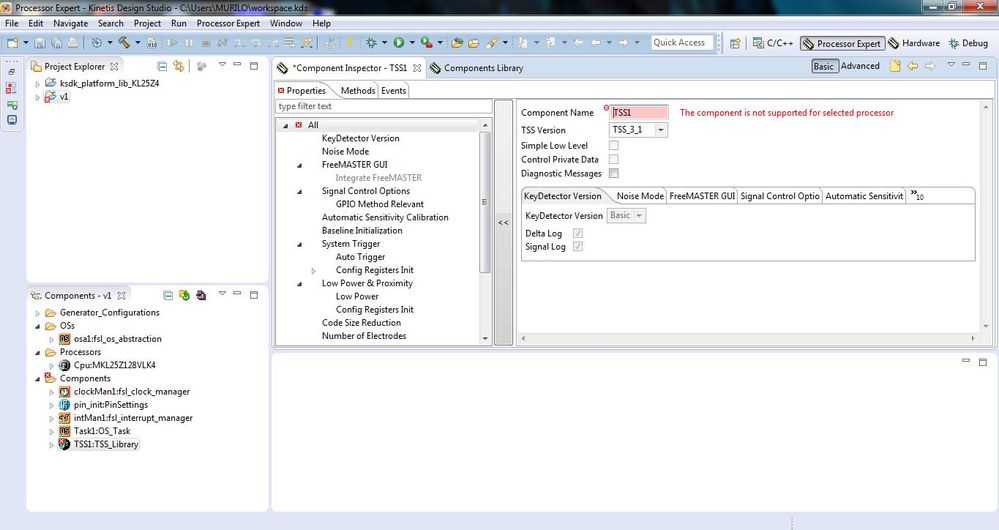Open the View Menu triangle in Project Explorer
This screenshot has width=999, height=530.
pos(222,65)
